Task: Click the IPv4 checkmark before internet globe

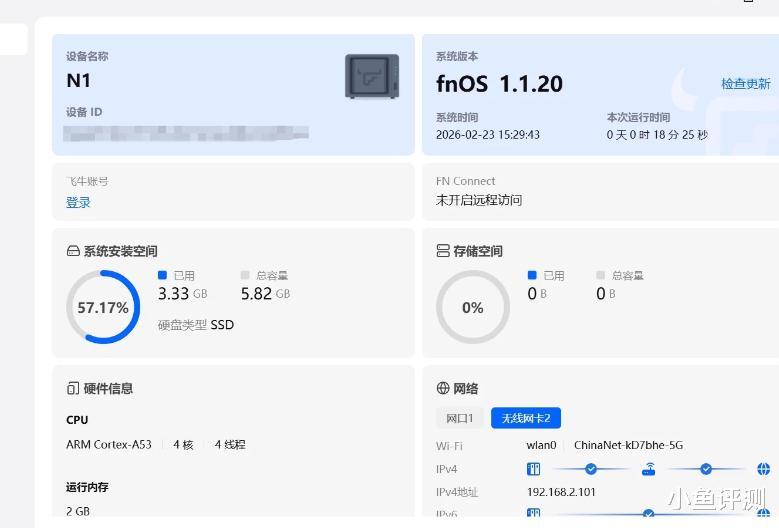Action: [x=706, y=468]
